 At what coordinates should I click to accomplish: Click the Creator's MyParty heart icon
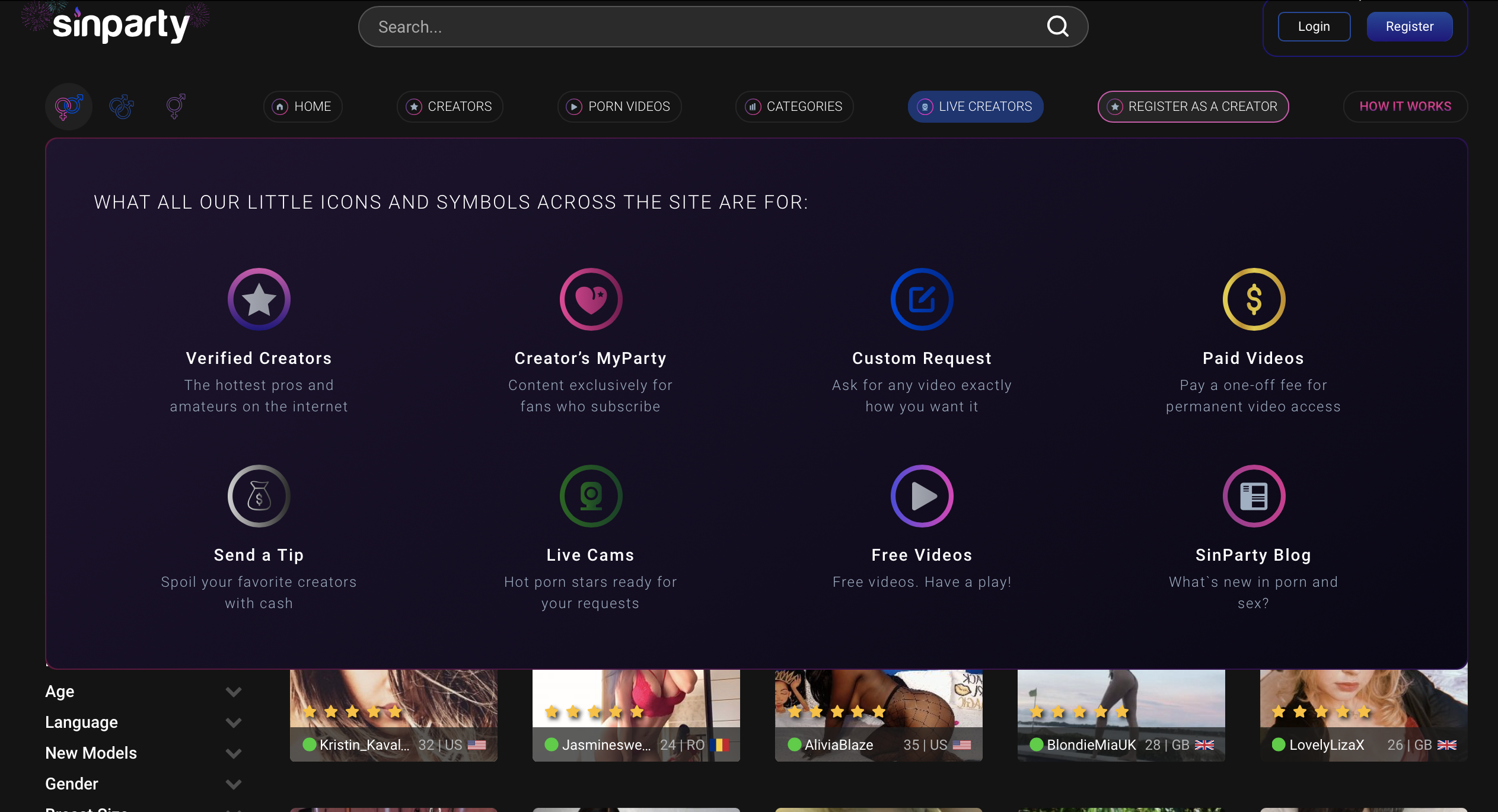tap(591, 299)
